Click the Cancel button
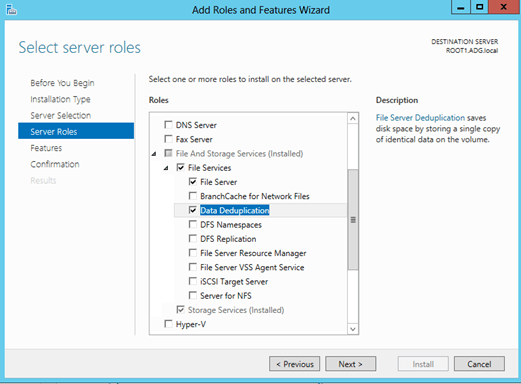The height and width of the screenshot is (384, 521). point(479,364)
